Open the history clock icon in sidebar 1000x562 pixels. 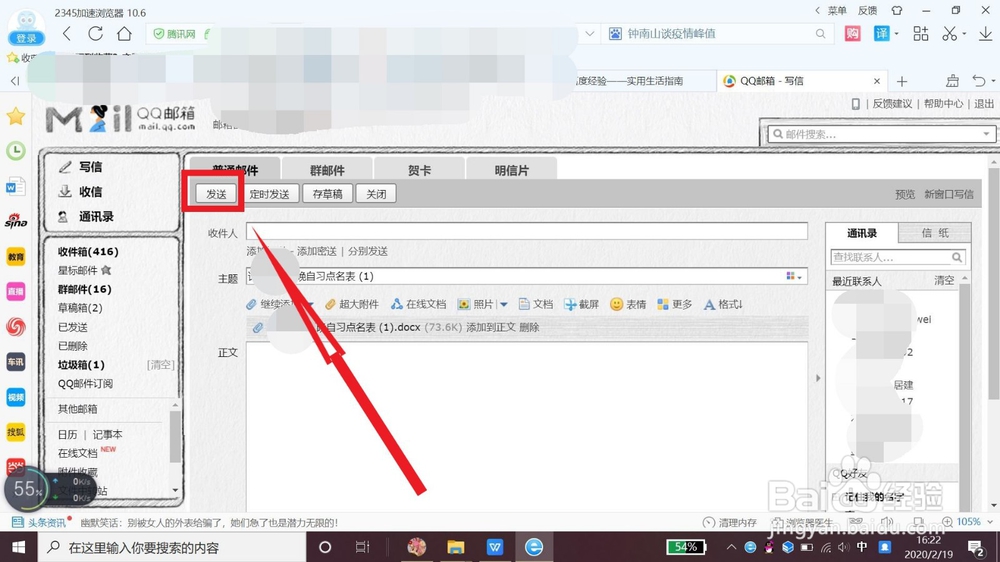[x=16, y=151]
